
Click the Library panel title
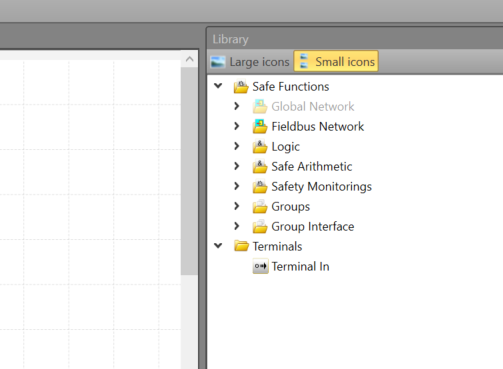tap(230, 39)
